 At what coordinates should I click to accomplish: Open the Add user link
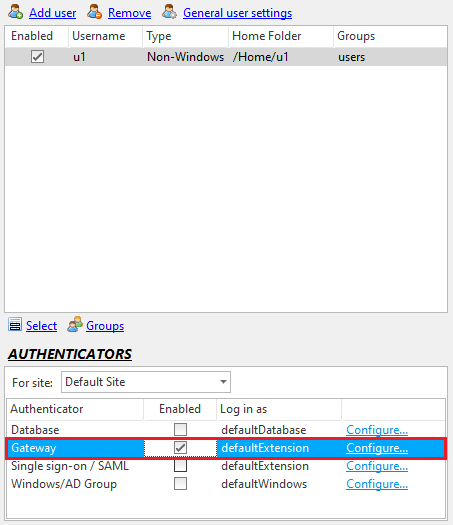point(53,13)
